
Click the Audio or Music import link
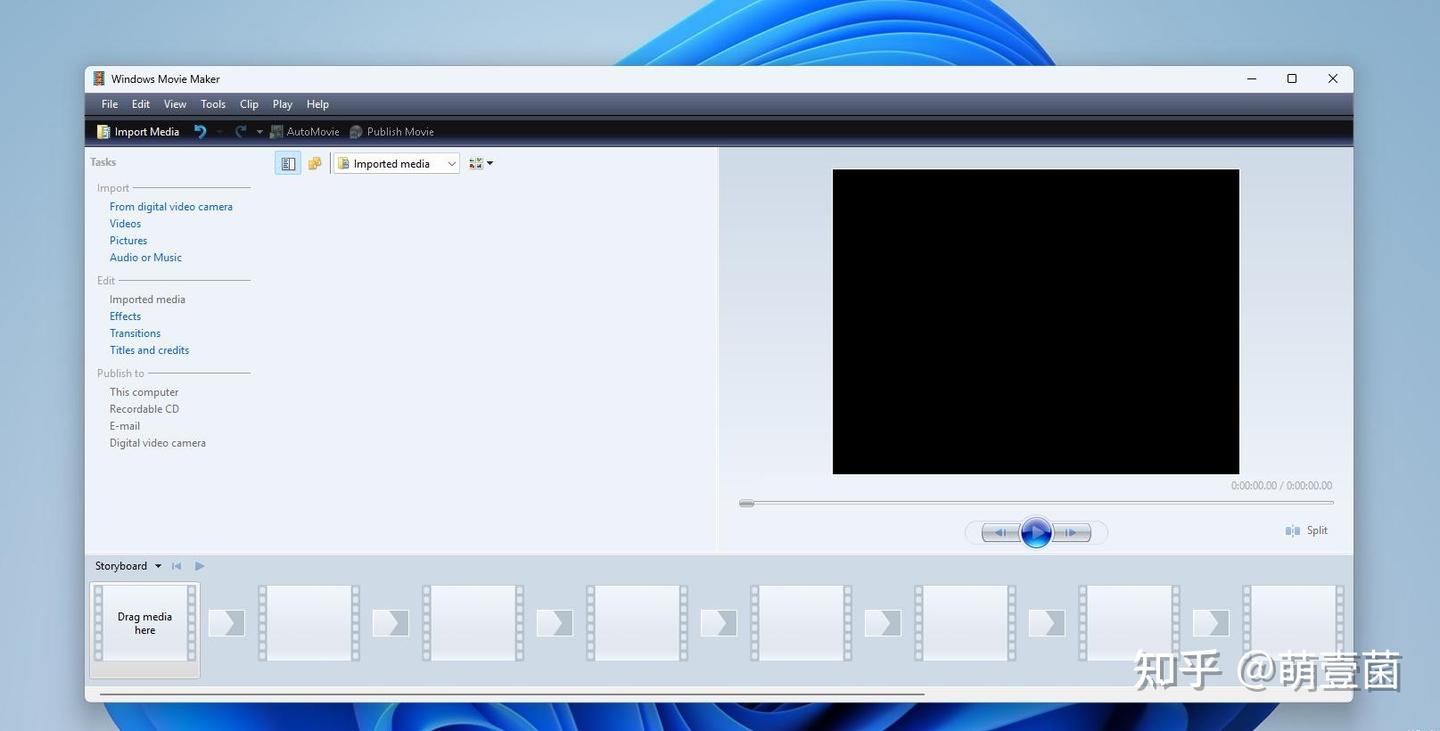coord(146,258)
